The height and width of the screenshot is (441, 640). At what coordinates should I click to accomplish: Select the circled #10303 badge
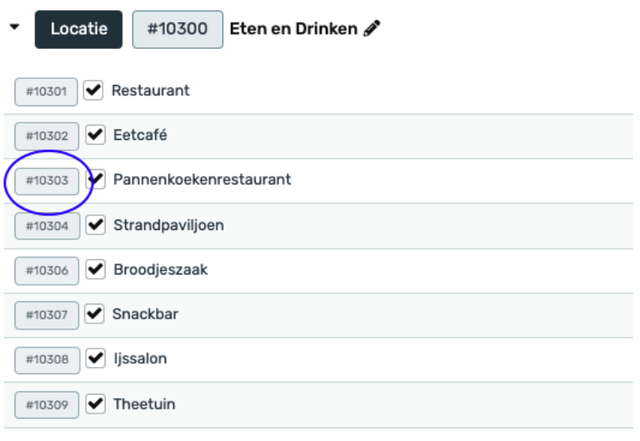[x=47, y=181]
